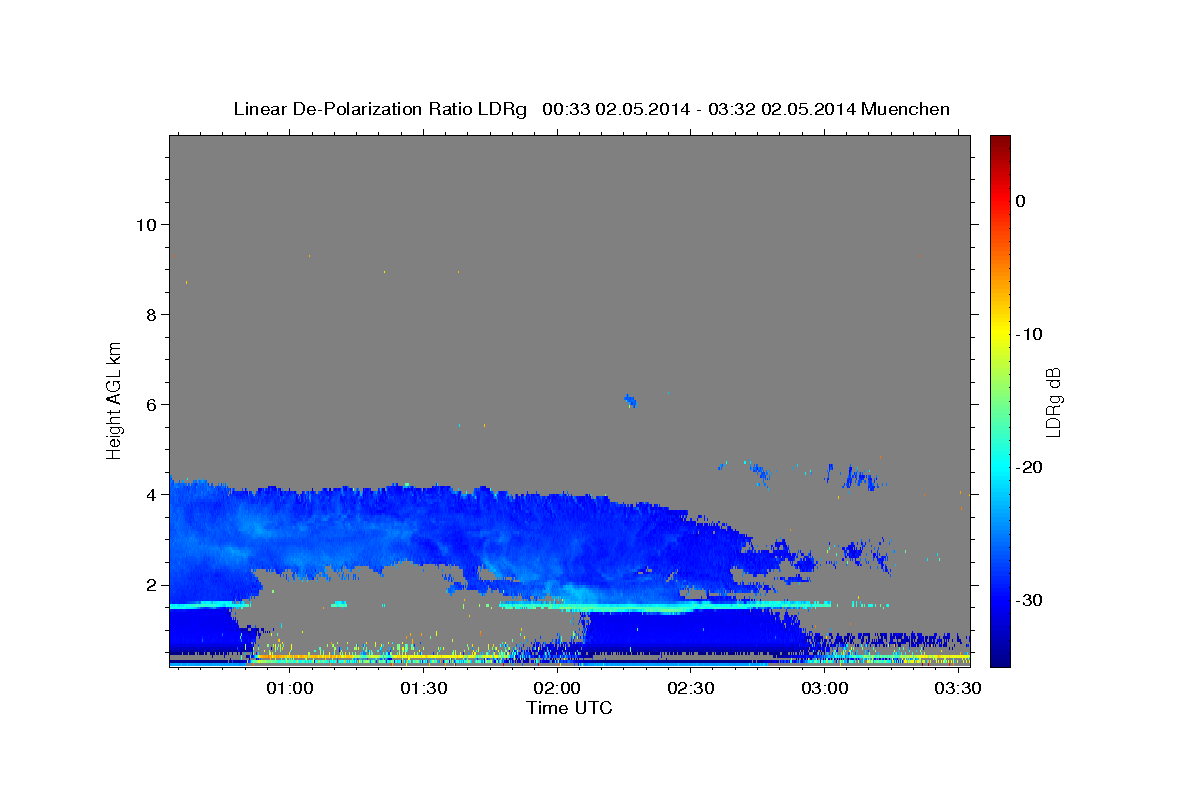Click the small blue echo at 6 km
Image resolution: width=1200 pixels, height=800 pixels.
tap(630, 400)
